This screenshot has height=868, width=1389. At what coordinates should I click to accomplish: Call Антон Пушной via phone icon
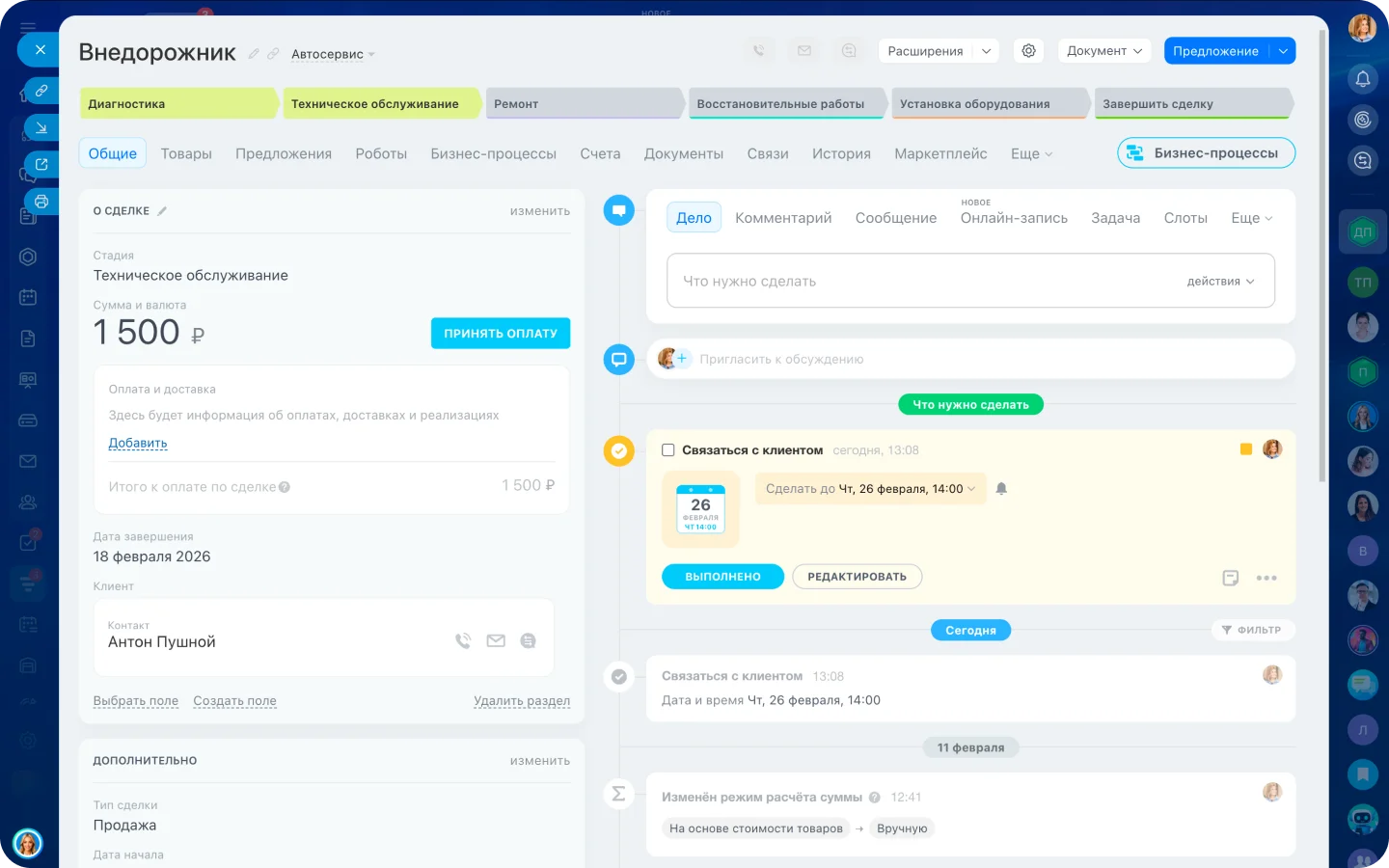pos(464,639)
